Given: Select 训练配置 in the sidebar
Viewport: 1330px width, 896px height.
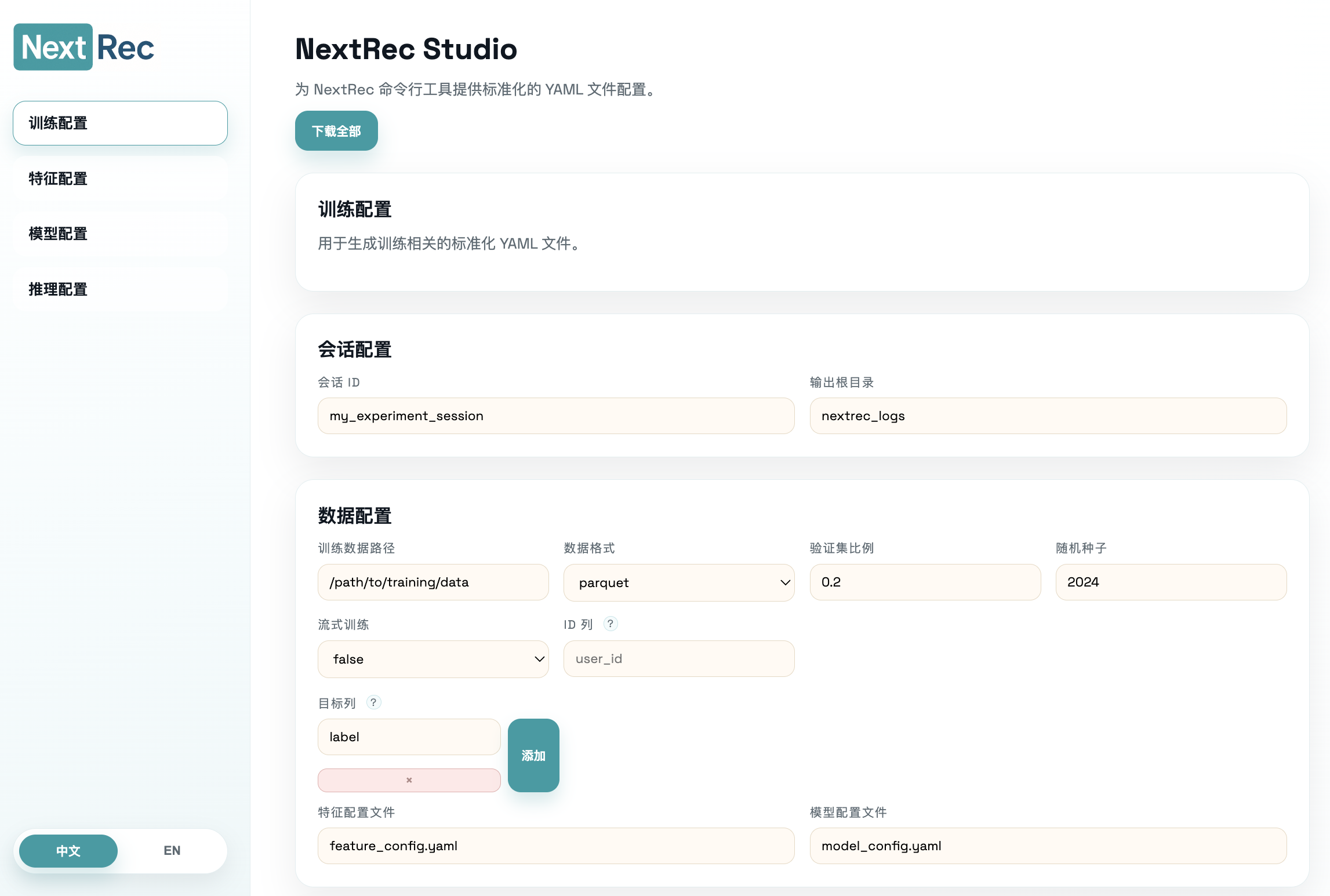Looking at the screenshot, I should point(120,123).
